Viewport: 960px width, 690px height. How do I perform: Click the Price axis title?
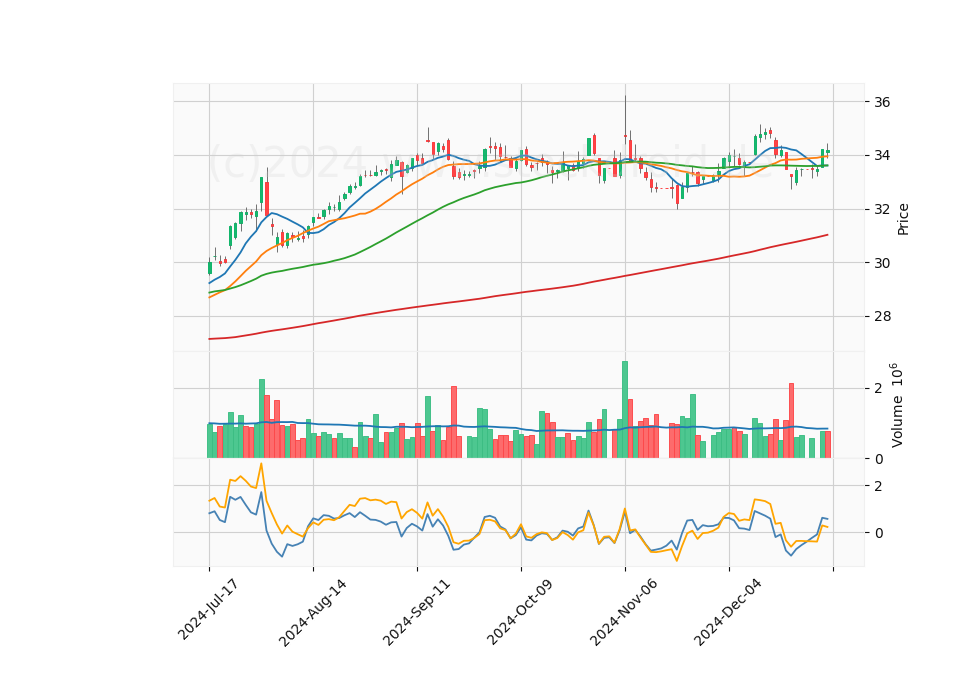coord(903,219)
